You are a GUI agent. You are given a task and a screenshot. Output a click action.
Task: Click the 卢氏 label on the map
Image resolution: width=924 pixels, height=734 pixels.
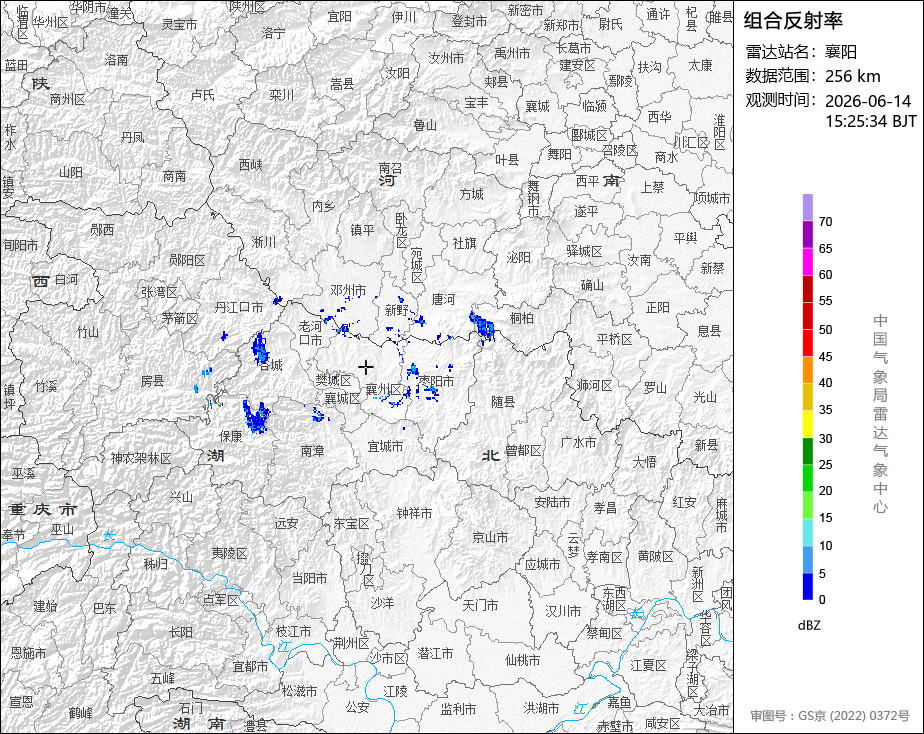coord(203,95)
